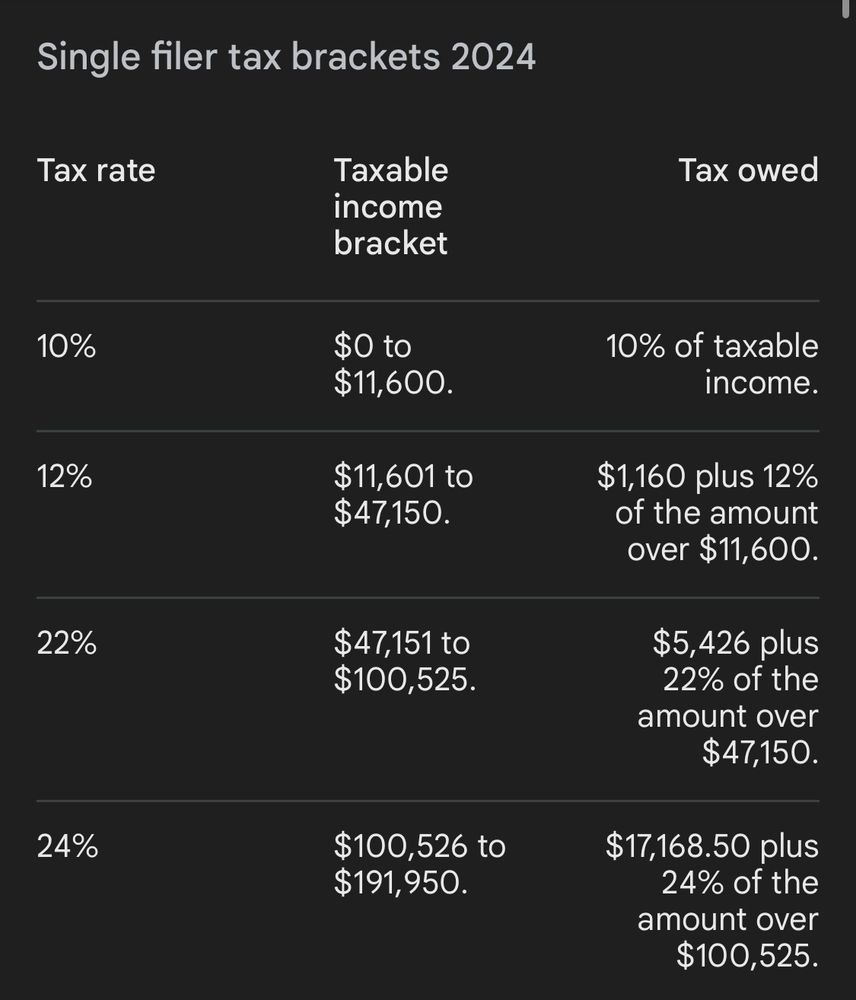856x1000 pixels.
Task: Click the 10% tax rate cell
Action: [x=66, y=346]
